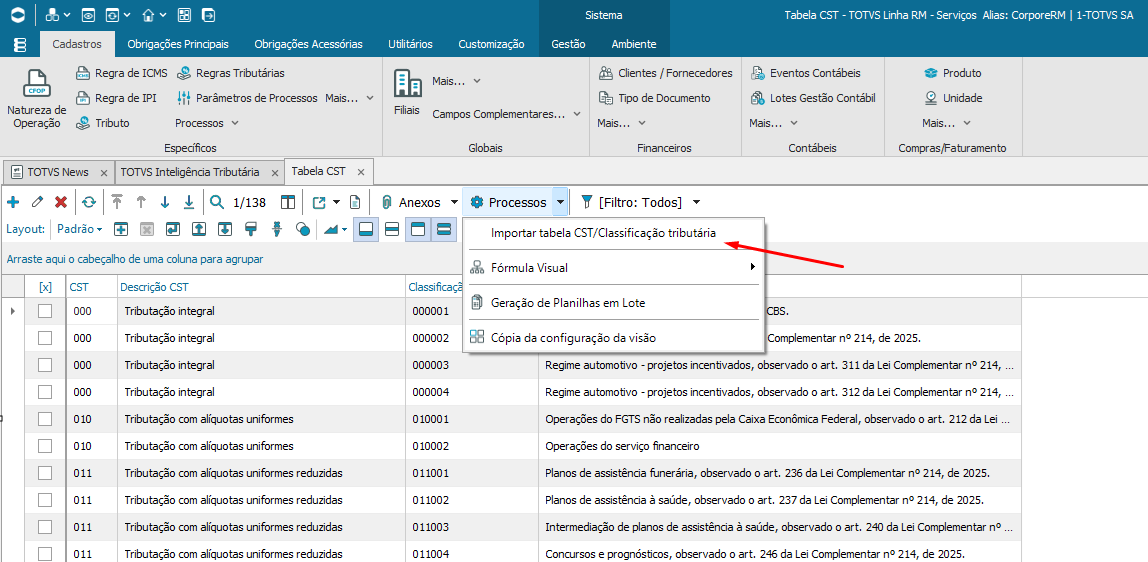Open the [Filtro: Todos] dropdown arrow
This screenshot has height=562, width=1148.
(696, 202)
